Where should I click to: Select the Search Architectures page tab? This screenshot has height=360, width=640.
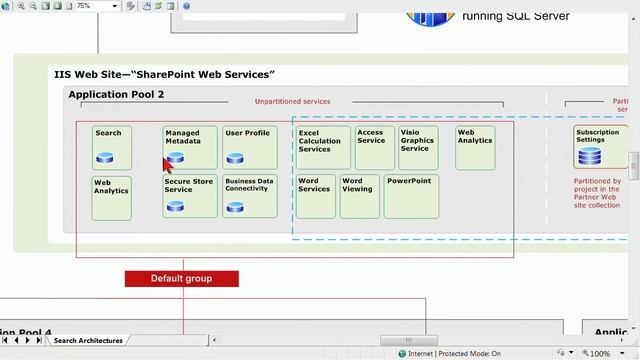88,340
